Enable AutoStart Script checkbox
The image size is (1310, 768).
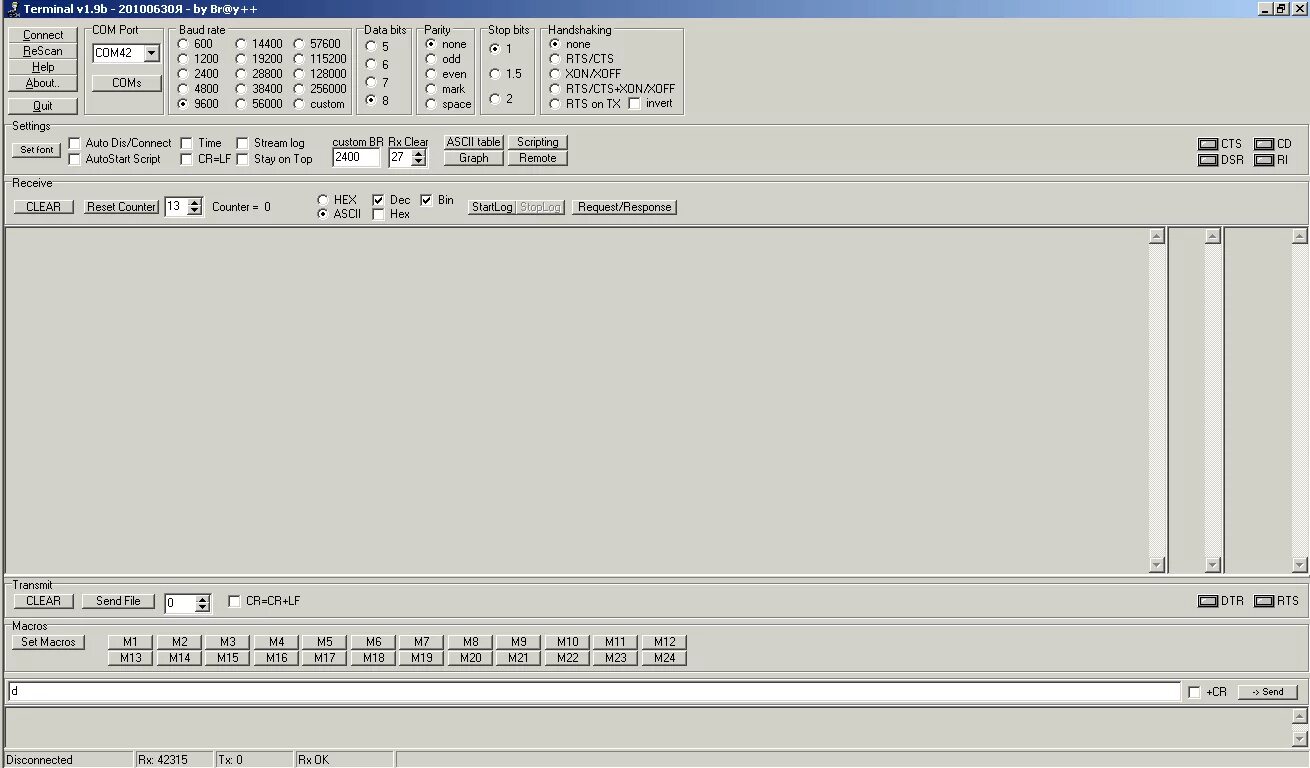pos(75,159)
